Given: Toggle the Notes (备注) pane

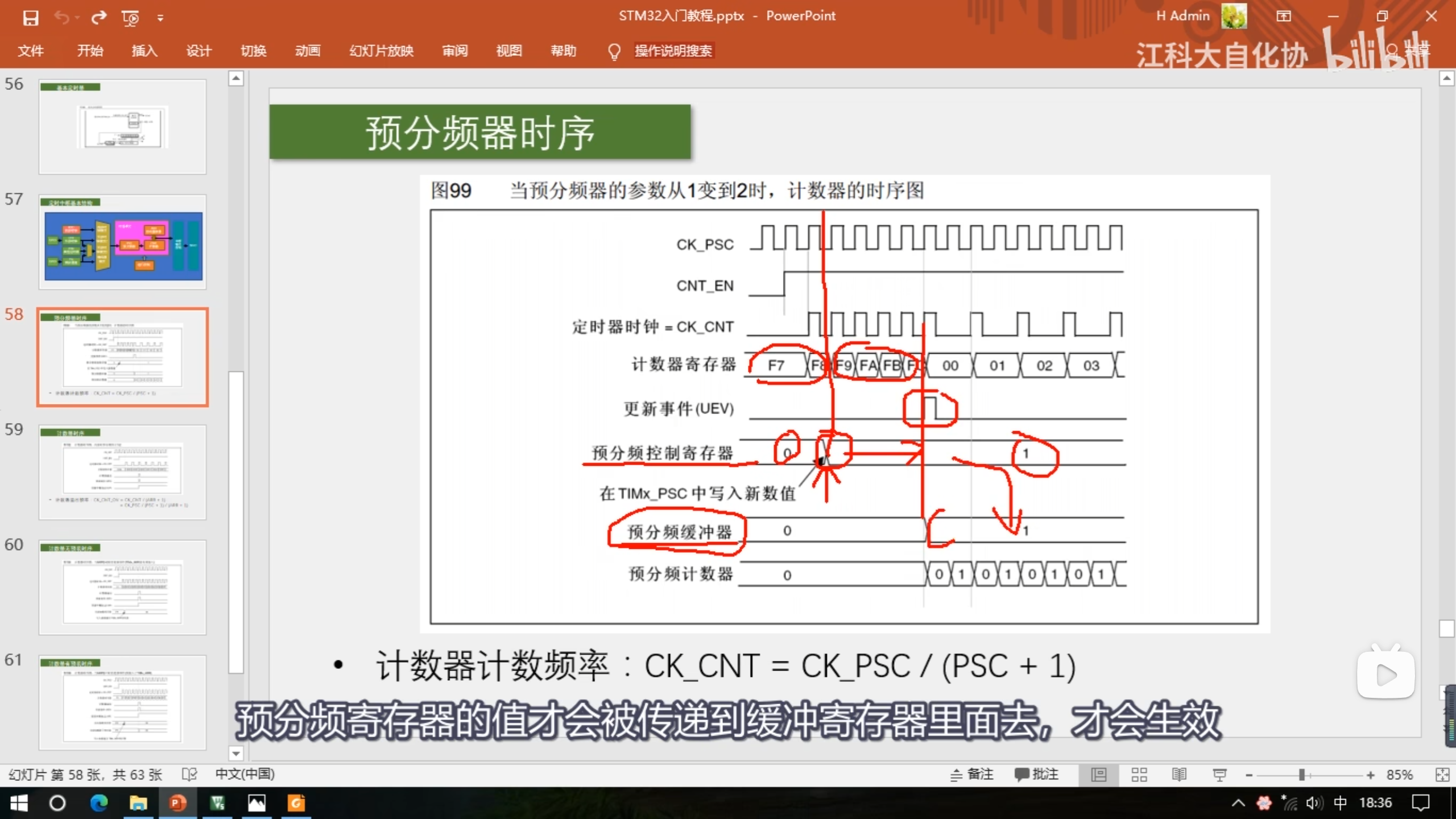Looking at the screenshot, I should (x=972, y=775).
